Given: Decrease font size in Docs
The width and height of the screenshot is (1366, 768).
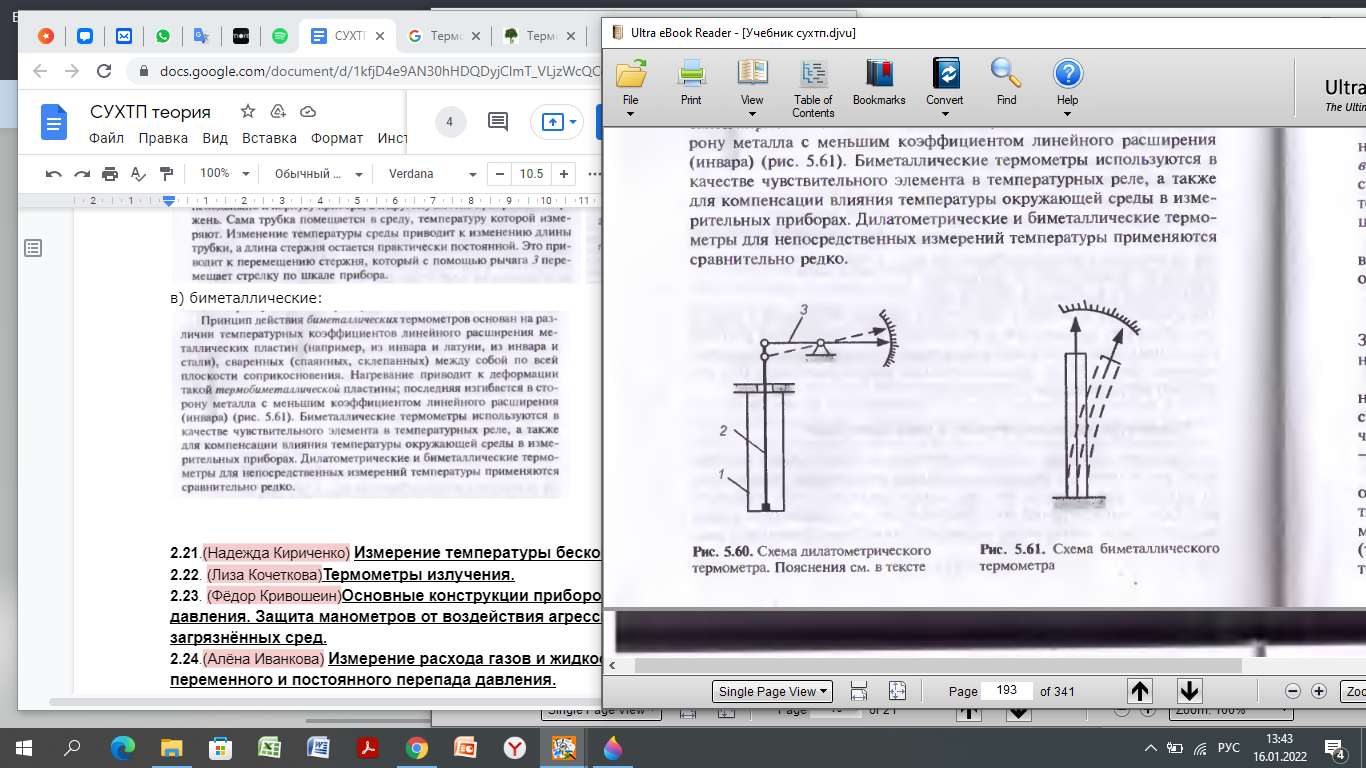Looking at the screenshot, I should (x=499, y=174).
